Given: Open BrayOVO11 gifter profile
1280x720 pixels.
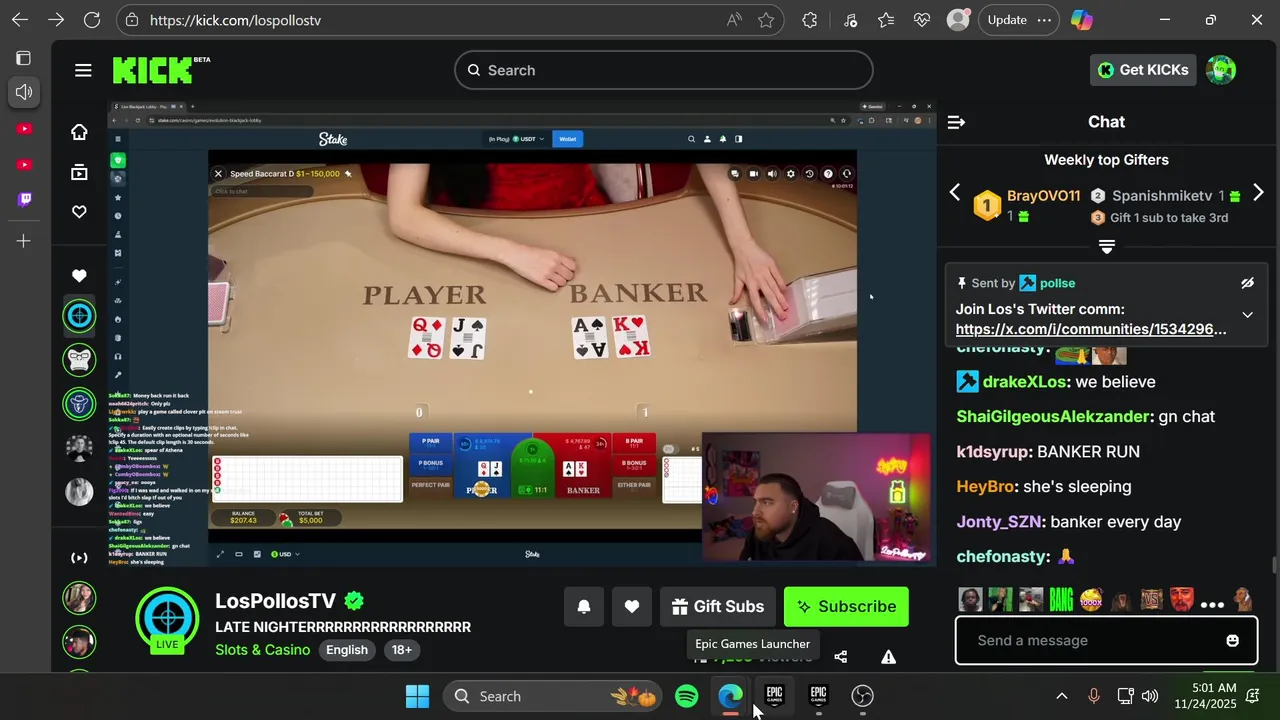Looking at the screenshot, I should click(1043, 196).
